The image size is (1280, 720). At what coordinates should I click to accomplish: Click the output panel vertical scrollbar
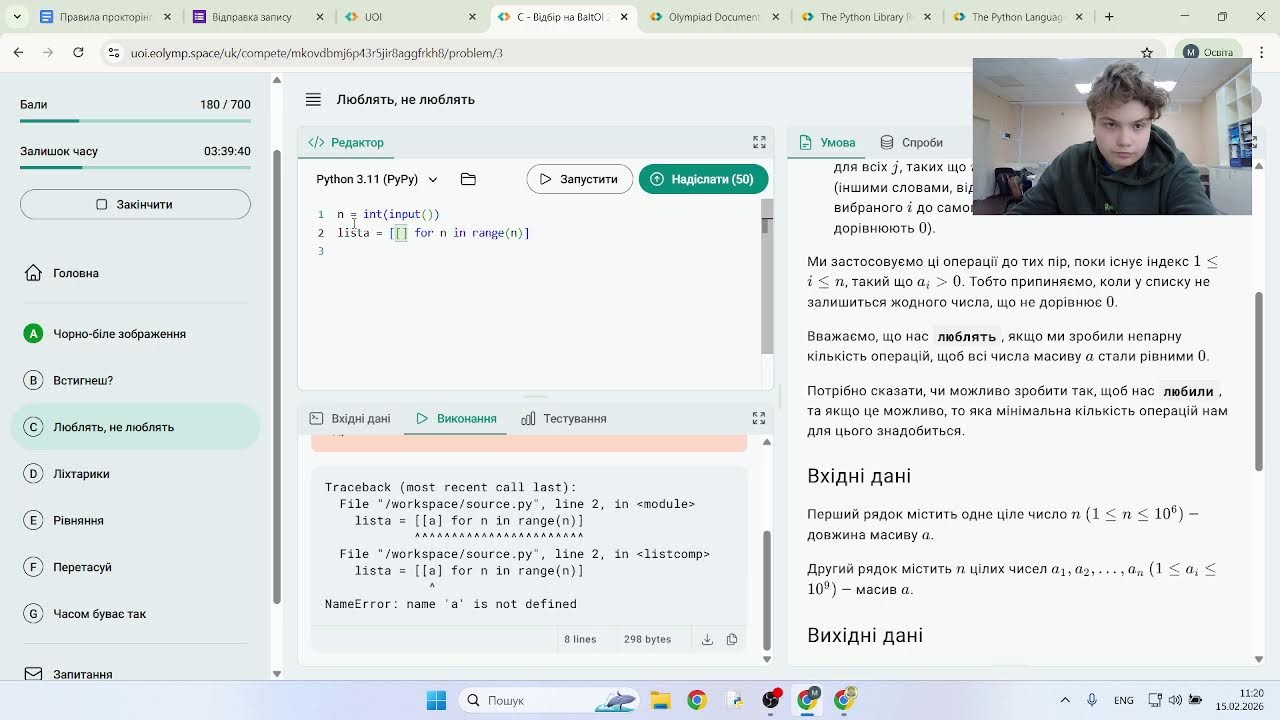point(767,589)
